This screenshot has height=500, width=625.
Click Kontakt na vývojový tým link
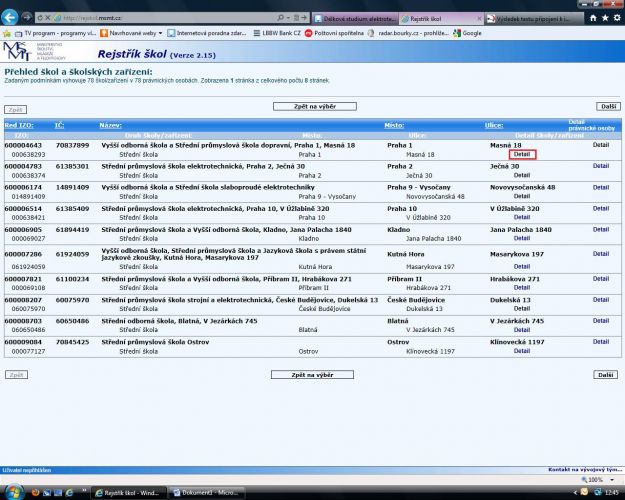click(x=585, y=470)
